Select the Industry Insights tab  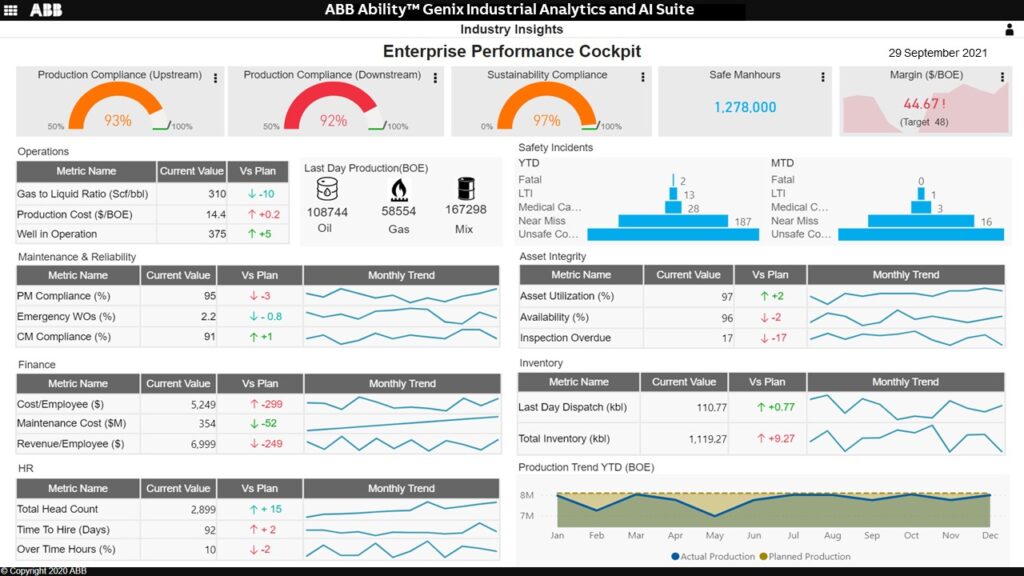(x=512, y=30)
